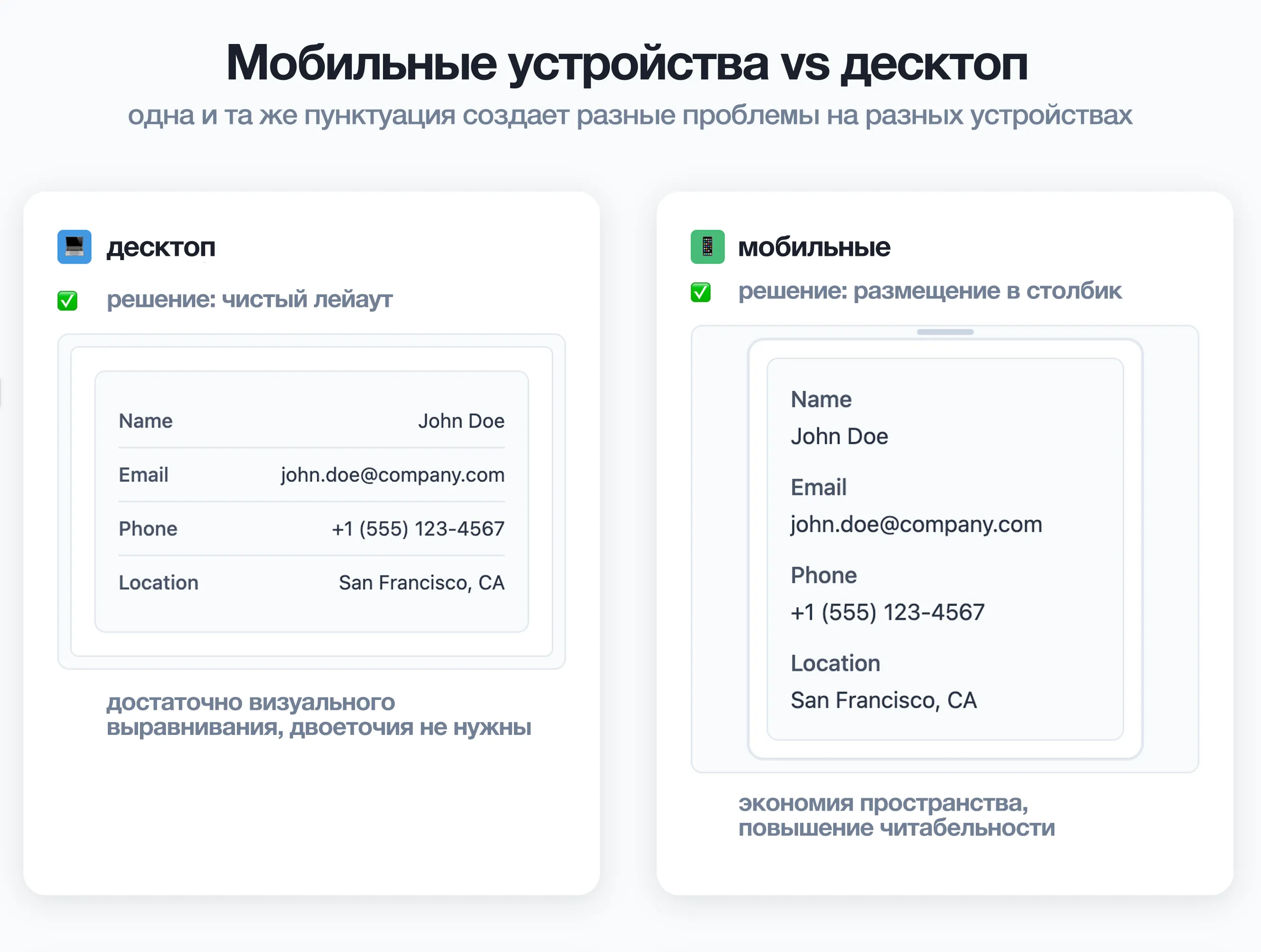Click the green phone icon beside мобильные
1261x952 pixels.
point(707,247)
